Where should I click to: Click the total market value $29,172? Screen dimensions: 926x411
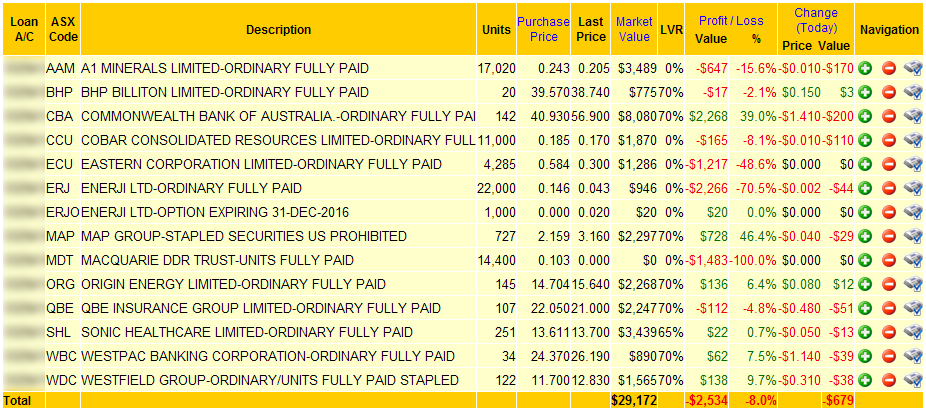(634, 401)
